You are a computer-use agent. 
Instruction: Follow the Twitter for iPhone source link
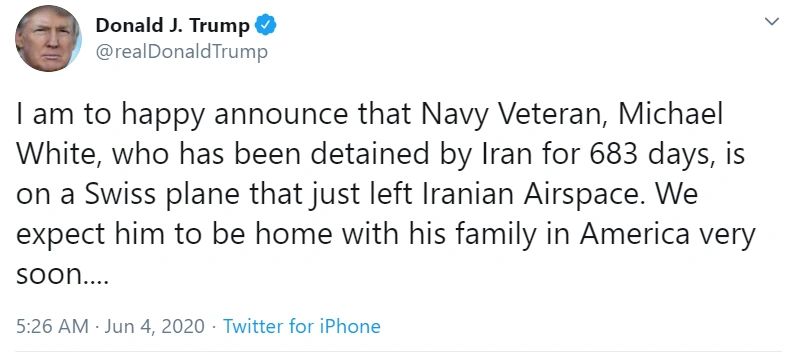pos(302,326)
